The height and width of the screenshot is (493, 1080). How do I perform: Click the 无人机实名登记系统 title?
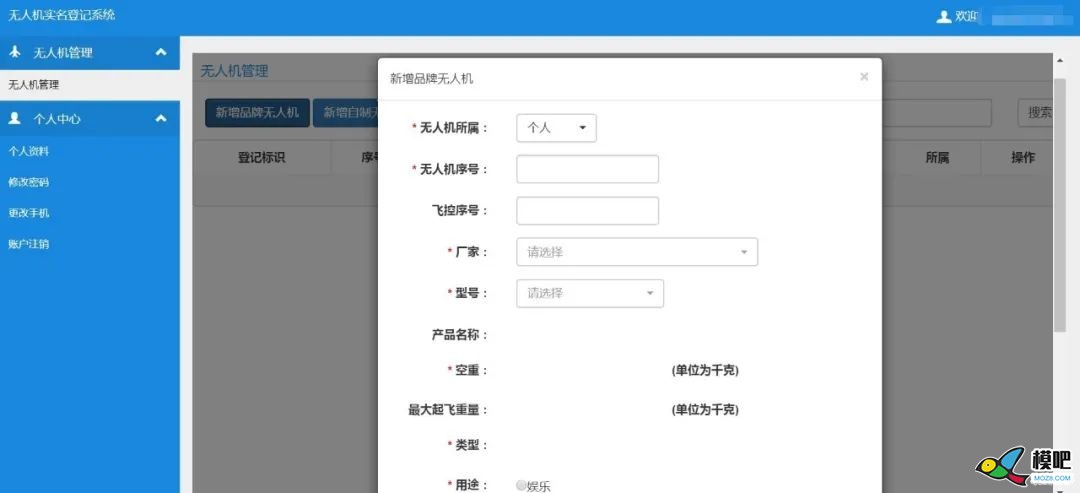click(x=62, y=15)
